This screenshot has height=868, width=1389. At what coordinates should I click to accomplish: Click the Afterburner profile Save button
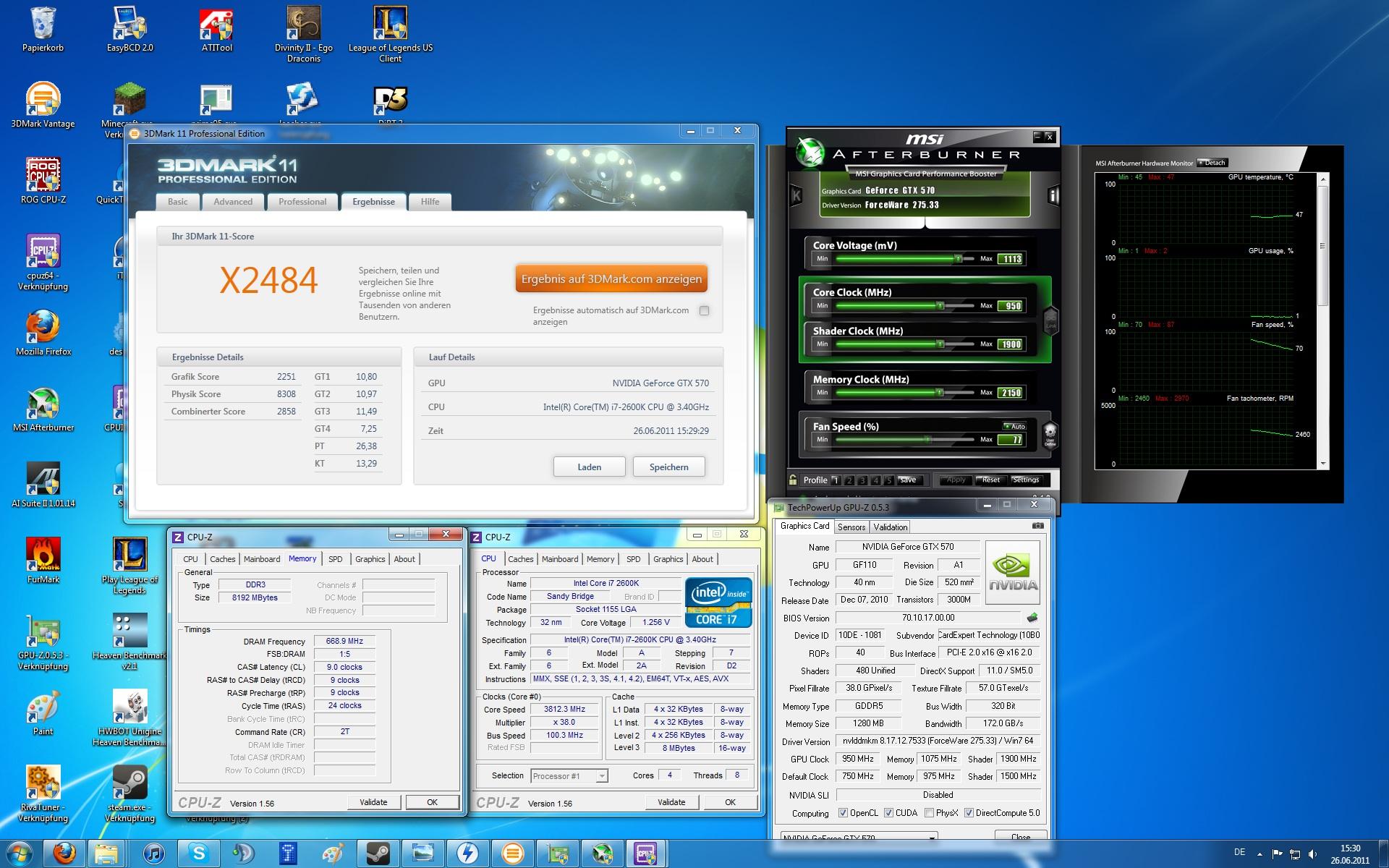(x=907, y=480)
